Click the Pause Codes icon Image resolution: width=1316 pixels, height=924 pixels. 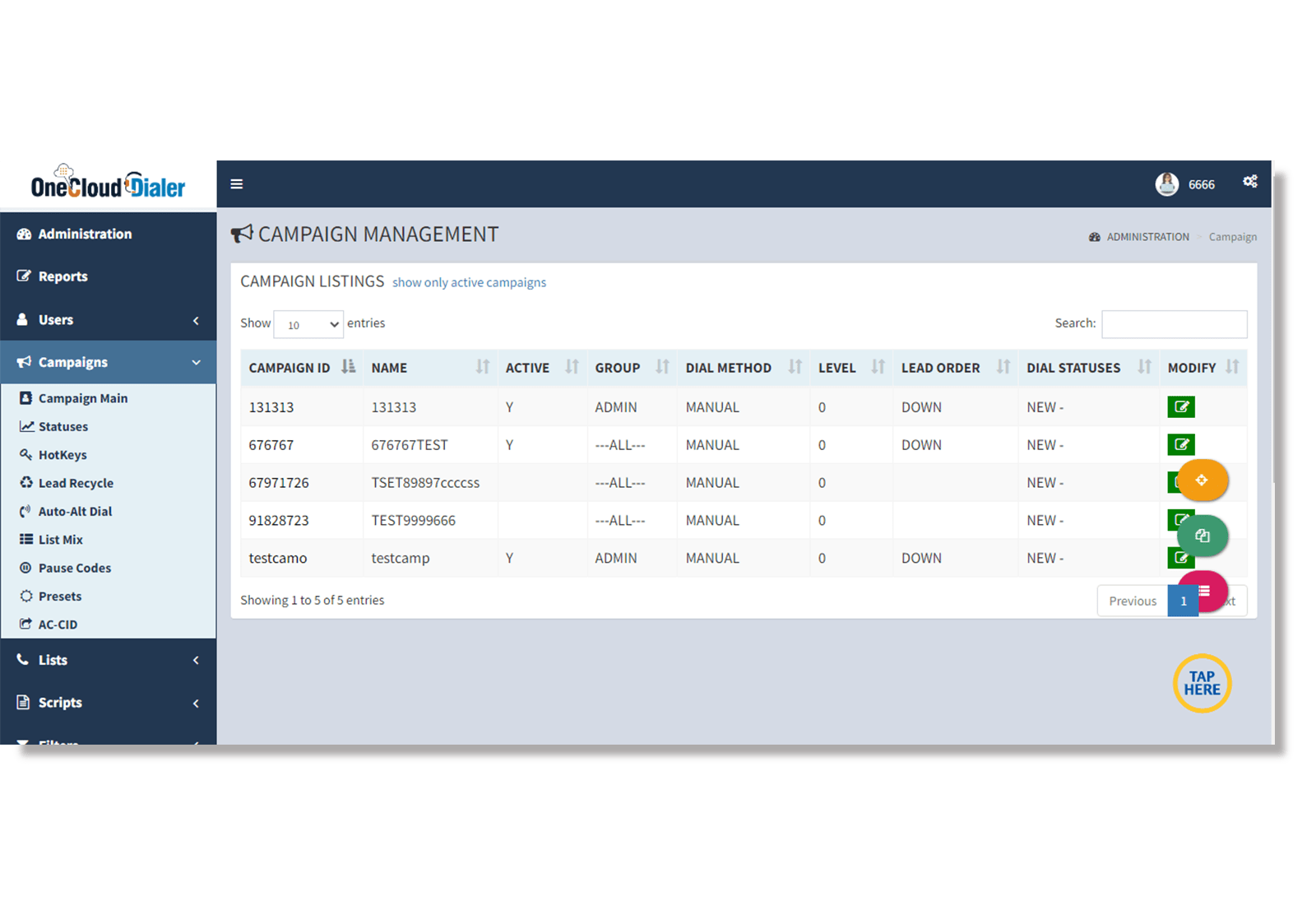click(27, 568)
